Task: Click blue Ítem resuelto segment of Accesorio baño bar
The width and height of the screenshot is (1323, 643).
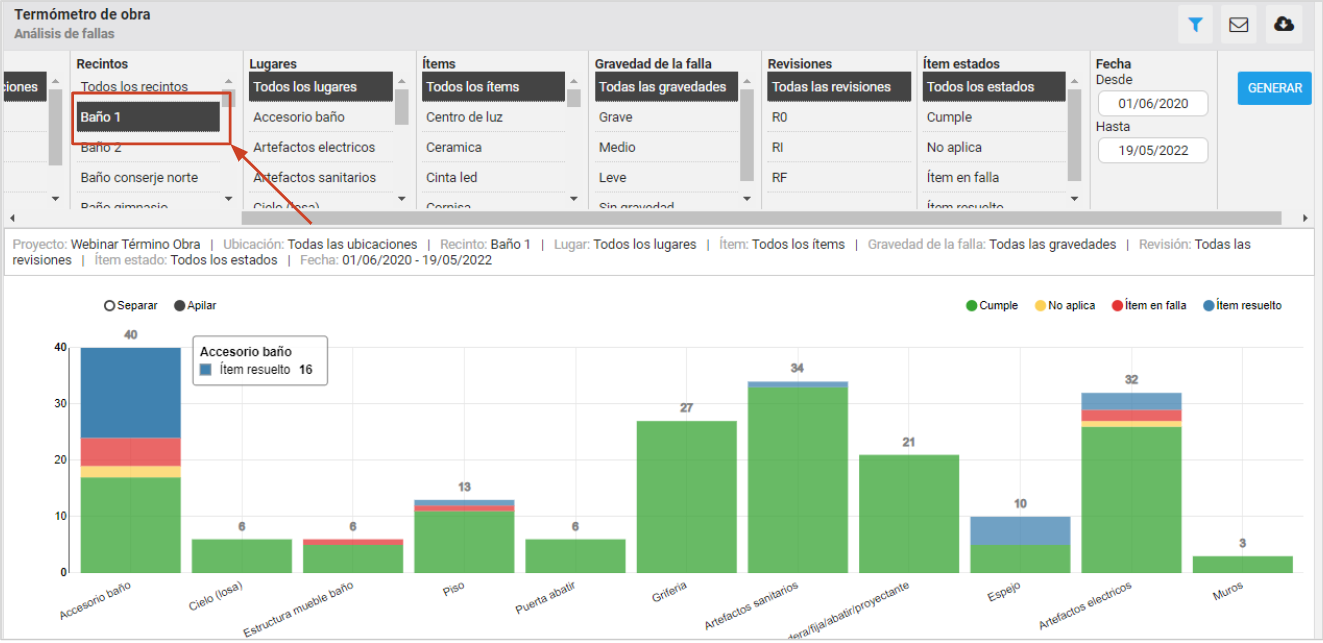Action: pos(130,393)
